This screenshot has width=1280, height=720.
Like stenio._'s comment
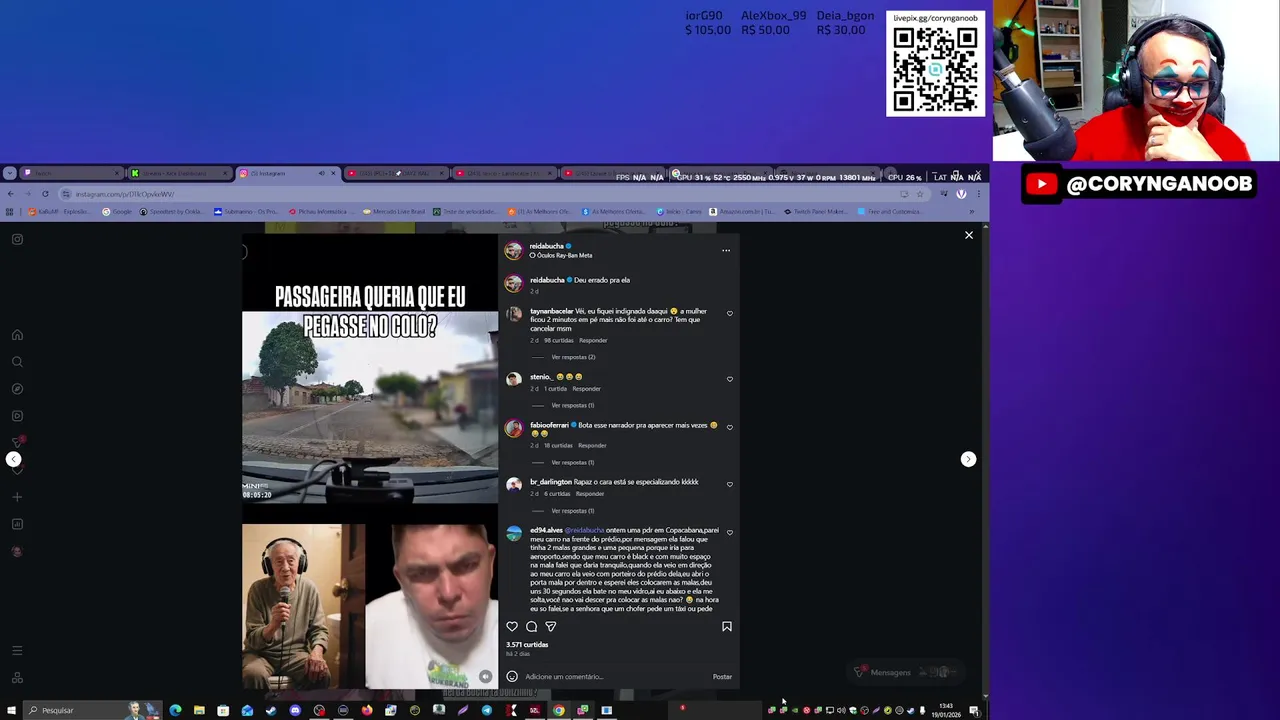tap(729, 379)
